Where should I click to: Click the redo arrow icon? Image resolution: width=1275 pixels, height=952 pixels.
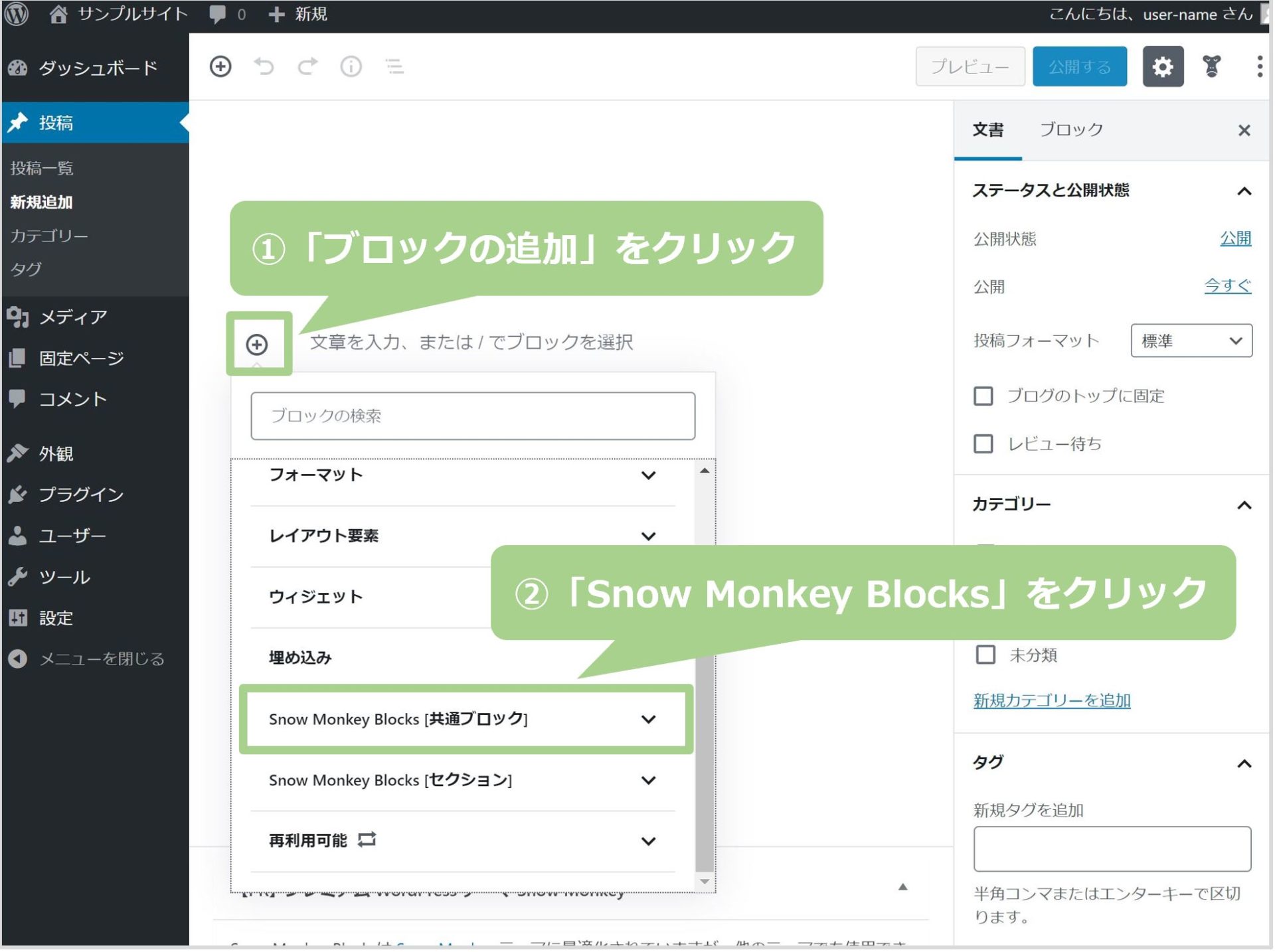coord(307,66)
